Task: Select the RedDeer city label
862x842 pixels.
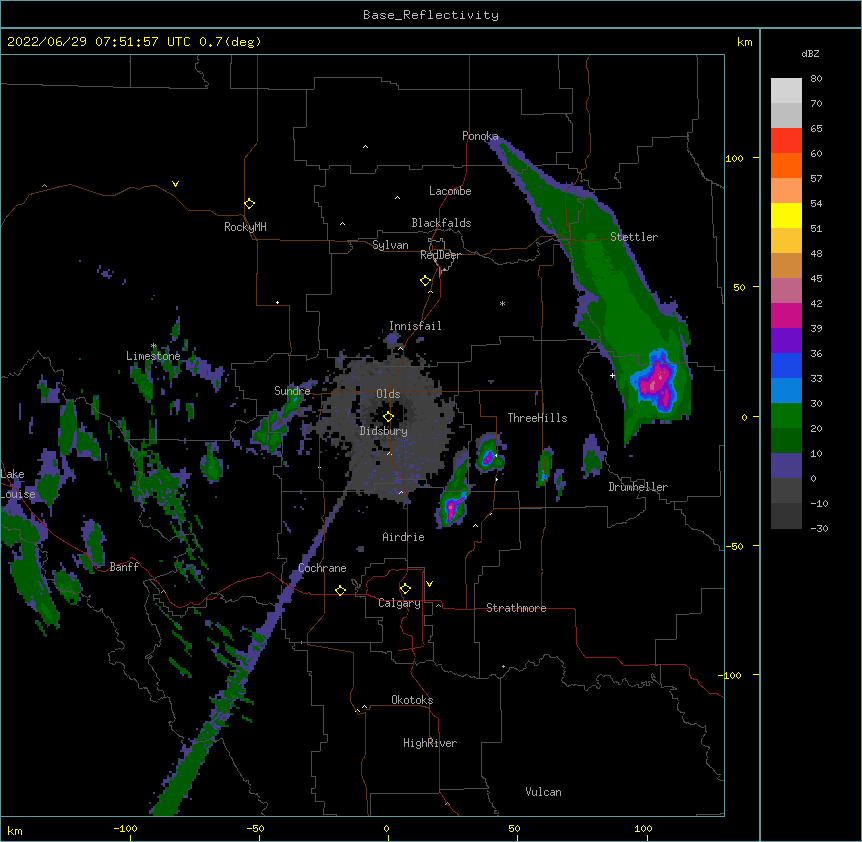Action: click(440, 255)
